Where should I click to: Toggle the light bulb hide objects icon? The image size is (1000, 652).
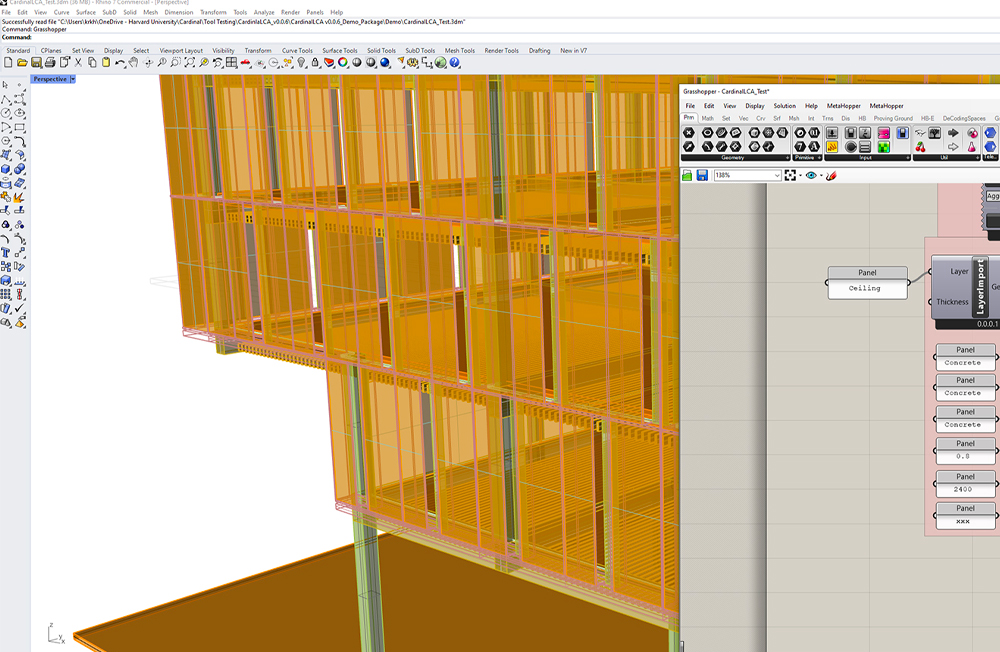click(x=301, y=63)
